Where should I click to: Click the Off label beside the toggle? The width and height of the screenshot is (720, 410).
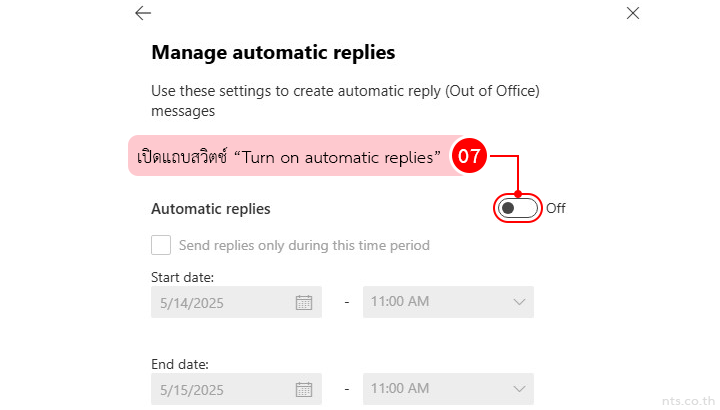556,208
